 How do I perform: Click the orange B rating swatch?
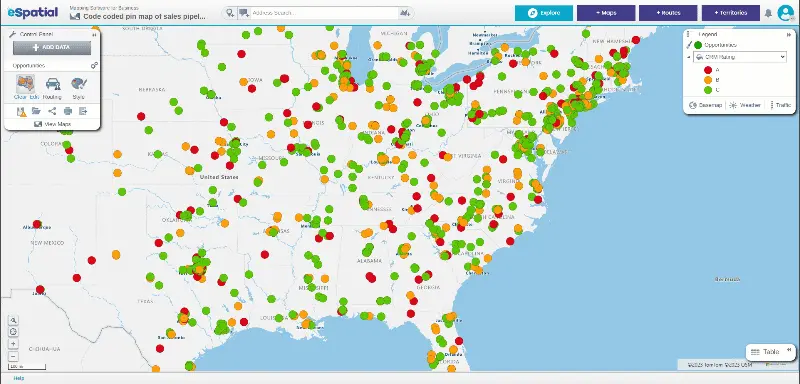[708, 80]
